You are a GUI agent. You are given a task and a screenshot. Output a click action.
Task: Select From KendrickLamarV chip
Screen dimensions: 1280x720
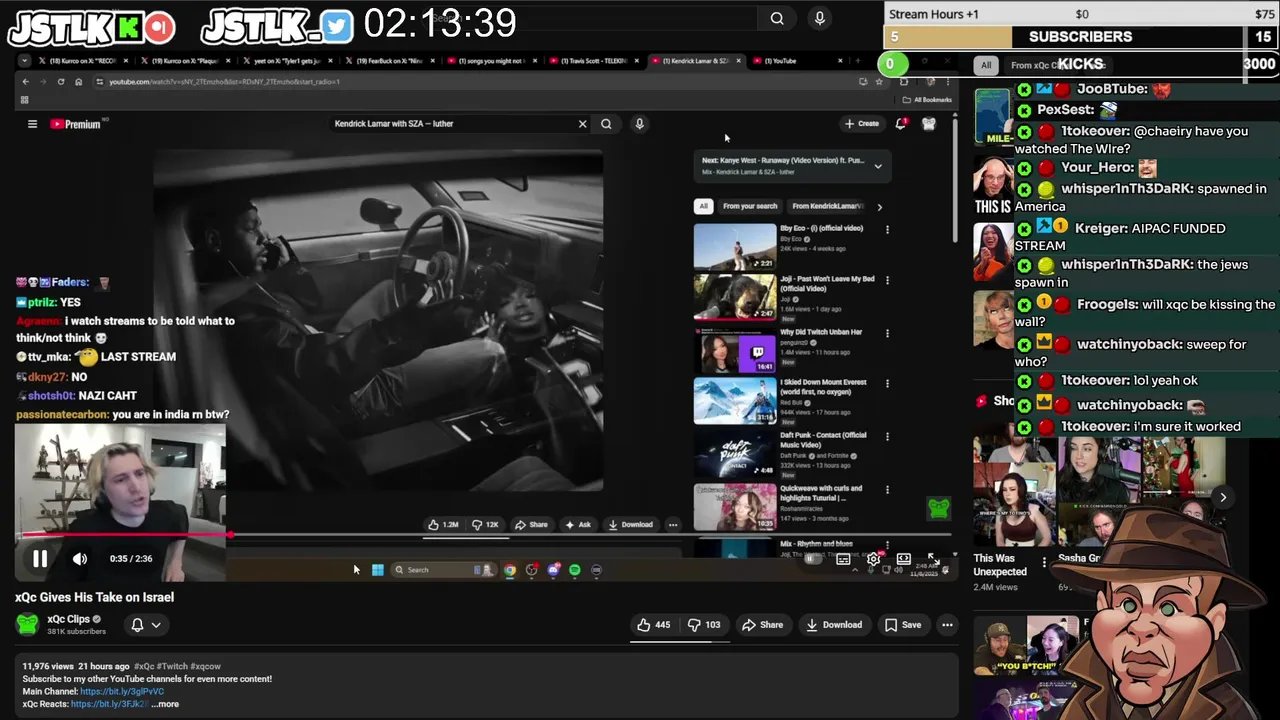(827, 206)
